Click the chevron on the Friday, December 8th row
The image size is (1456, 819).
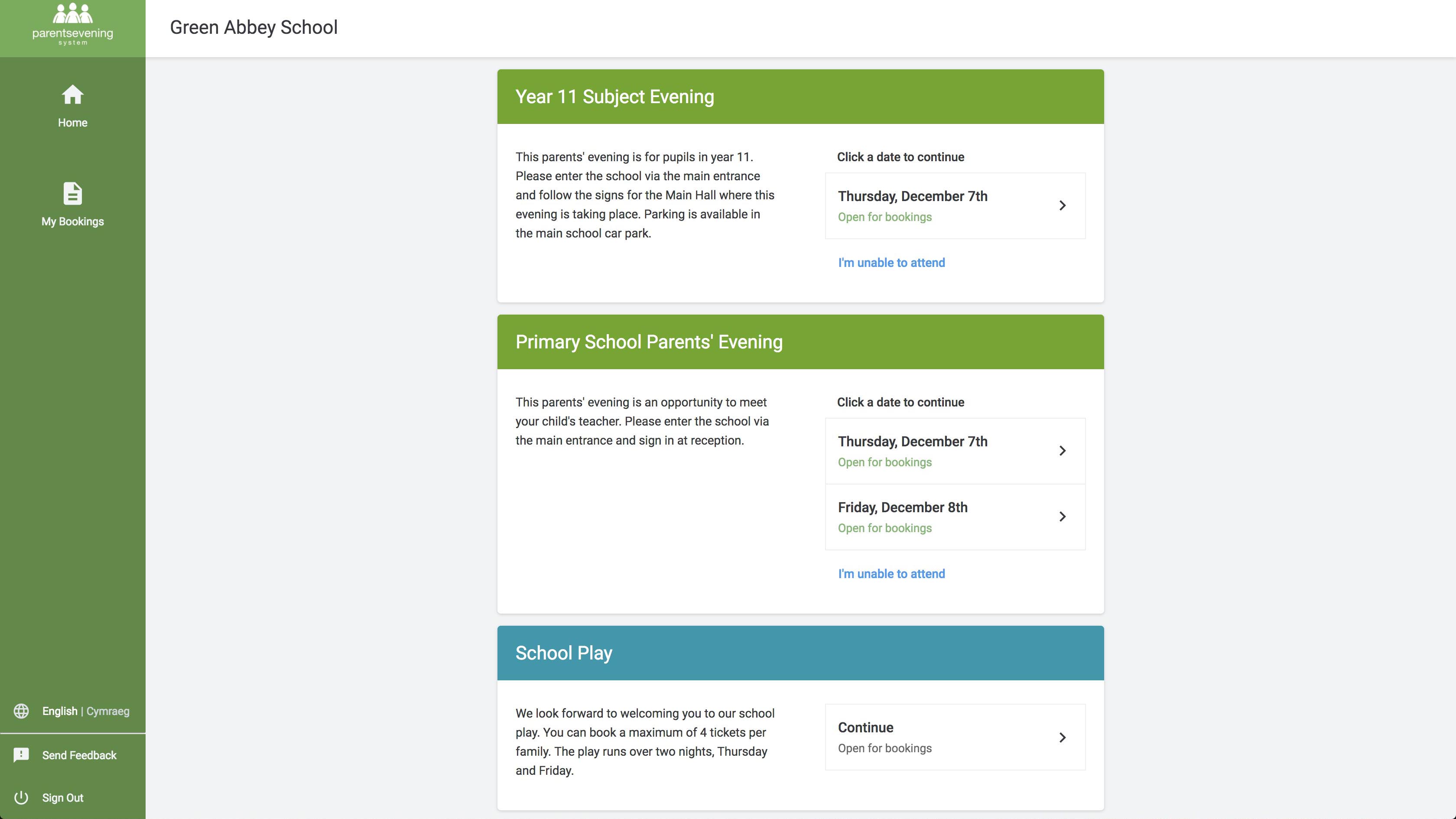[x=1063, y=517]
